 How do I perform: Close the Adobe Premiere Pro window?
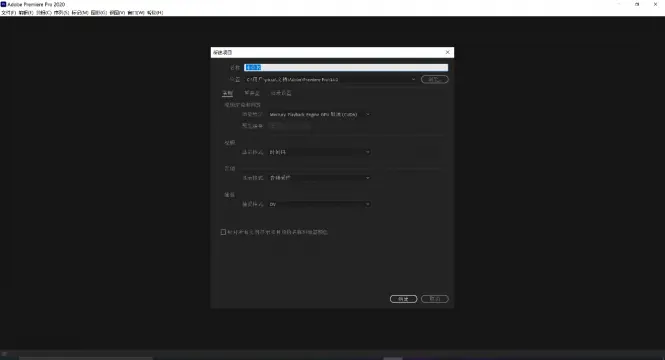pyautogui.click(x=655, y=4)
